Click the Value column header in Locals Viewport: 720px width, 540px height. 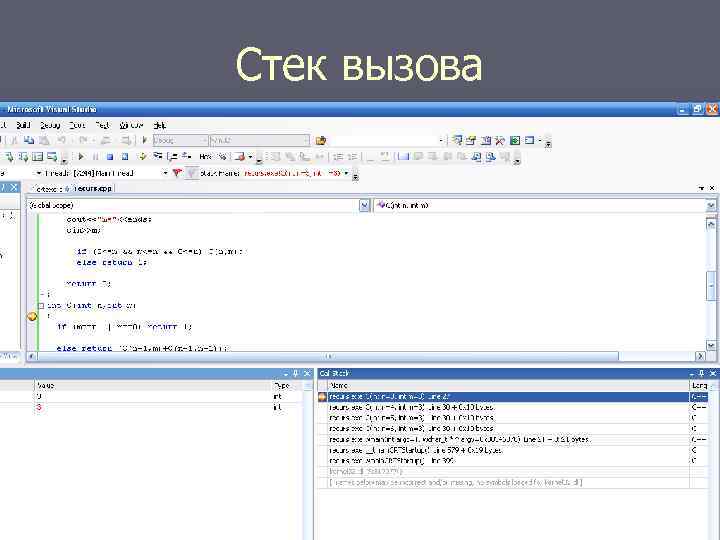pyautogui.click(x=153, y=386)
